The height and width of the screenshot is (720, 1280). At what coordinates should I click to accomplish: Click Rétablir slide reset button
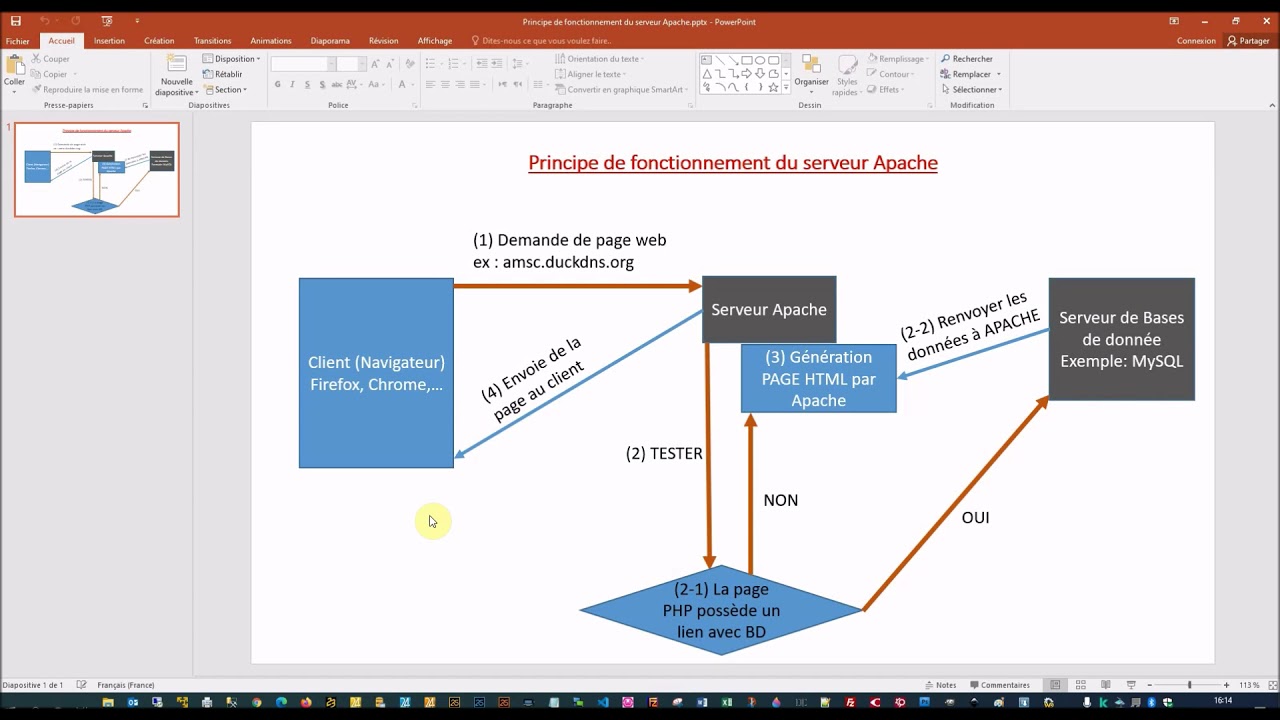tap(223, 74)
